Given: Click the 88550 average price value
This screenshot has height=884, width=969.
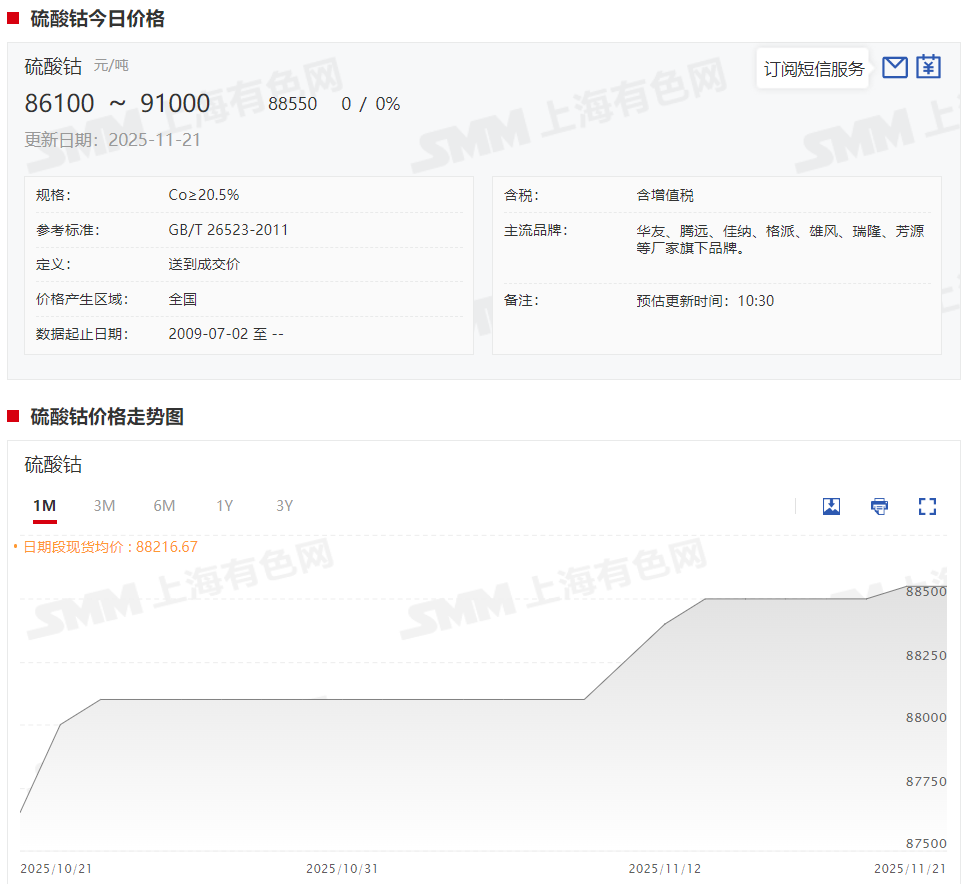Looking at the screenshot, I should tap(292, 104).
